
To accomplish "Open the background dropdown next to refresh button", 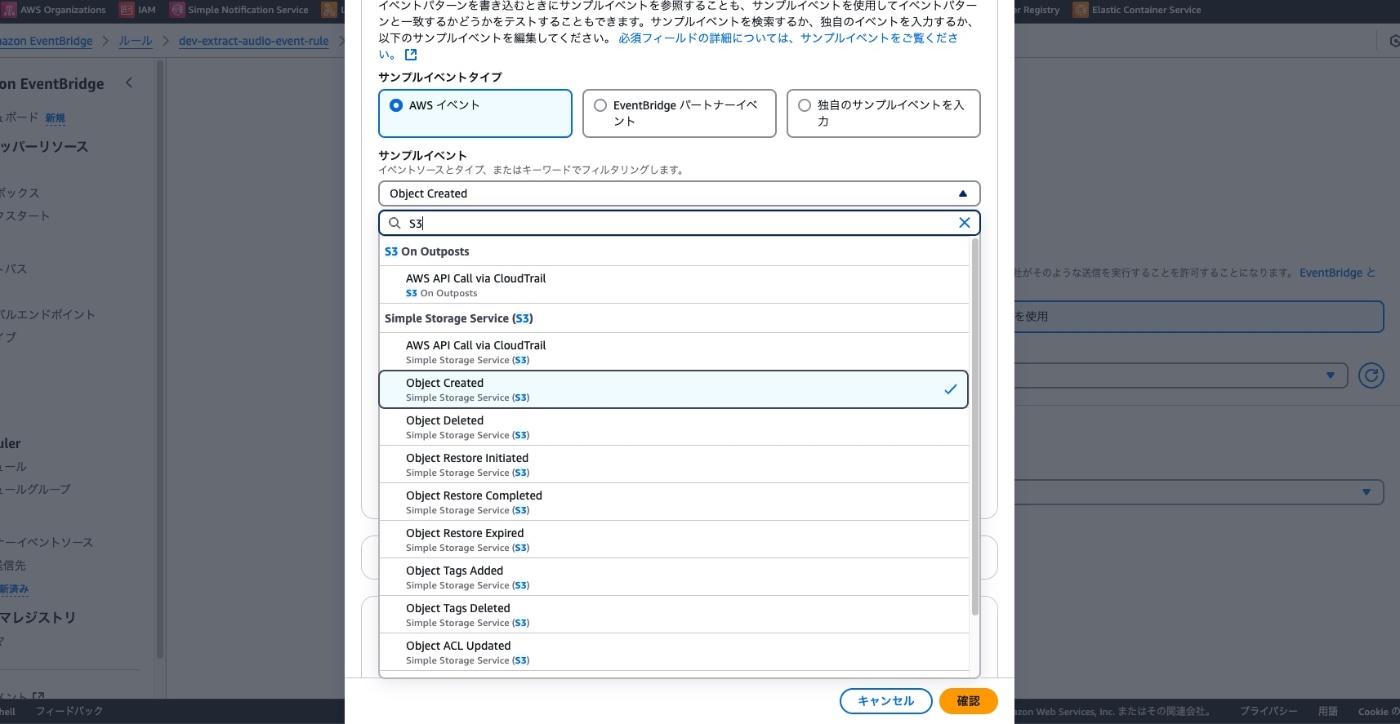I will click(1180, 375).
